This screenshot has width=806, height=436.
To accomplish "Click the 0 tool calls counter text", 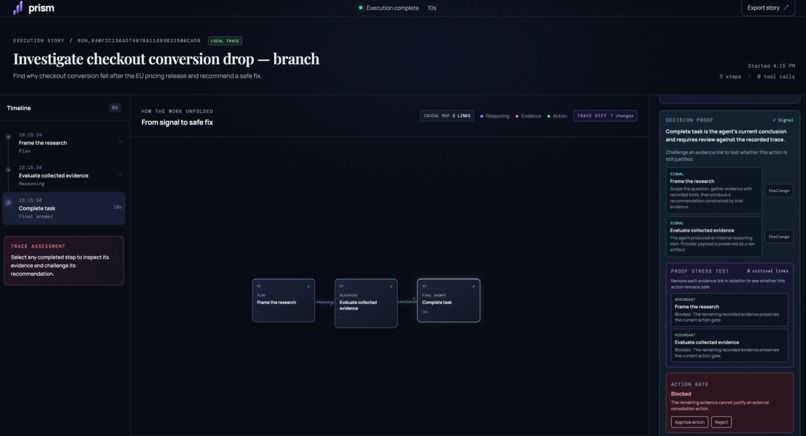I will click(x=776, y=77).
